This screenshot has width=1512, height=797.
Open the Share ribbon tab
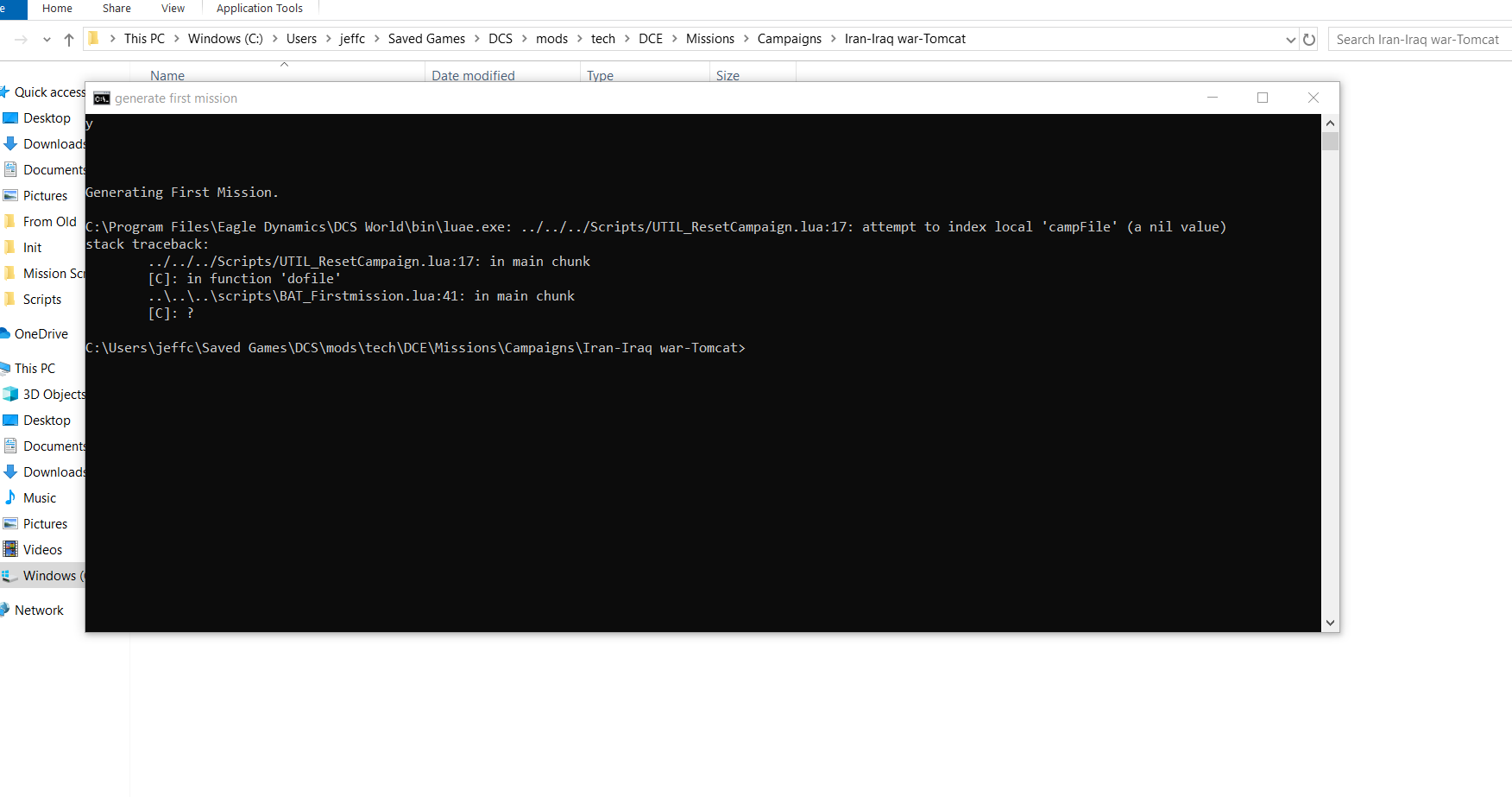click(117, 9)
